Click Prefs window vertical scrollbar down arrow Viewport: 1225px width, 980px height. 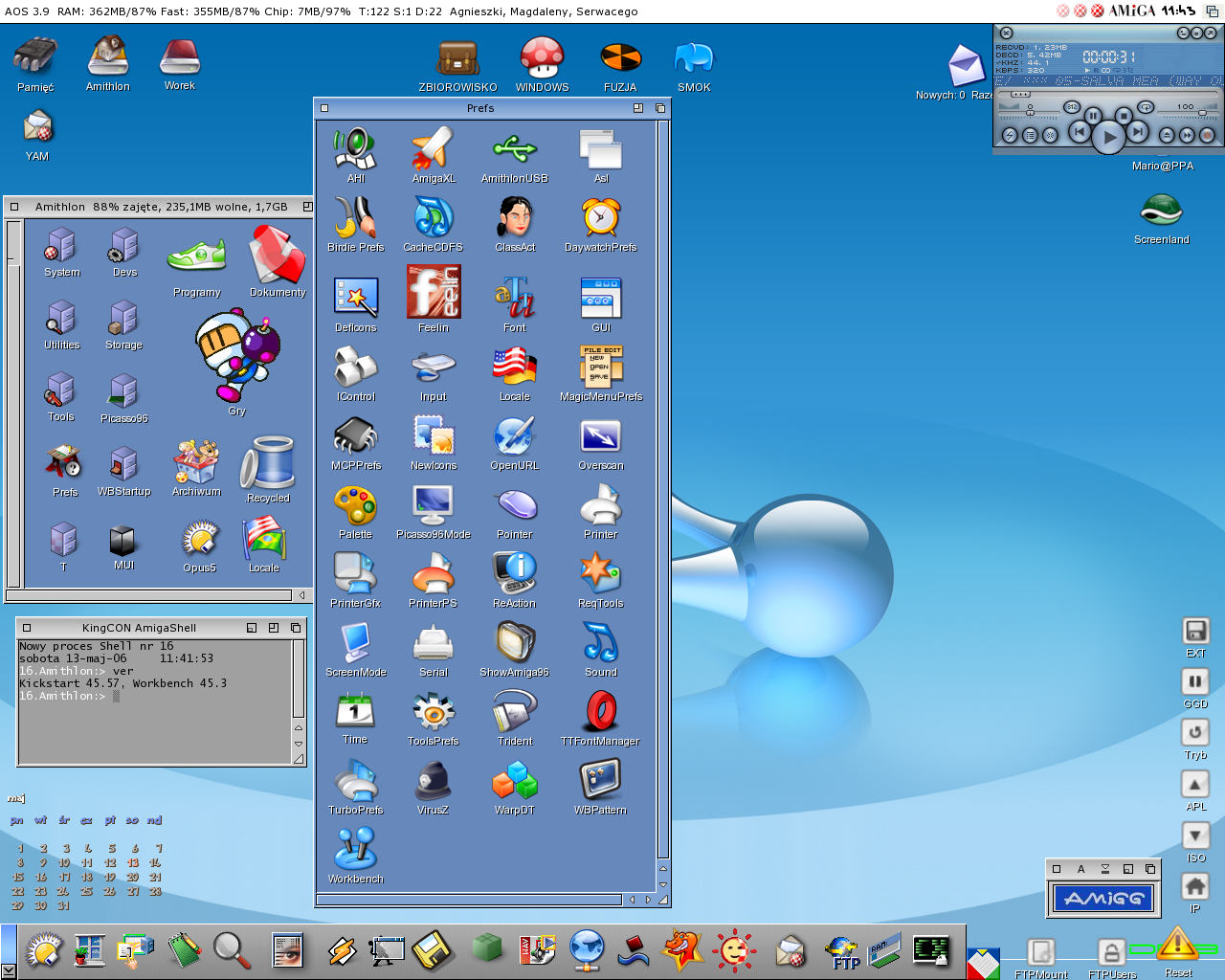[x=663, y=884]
